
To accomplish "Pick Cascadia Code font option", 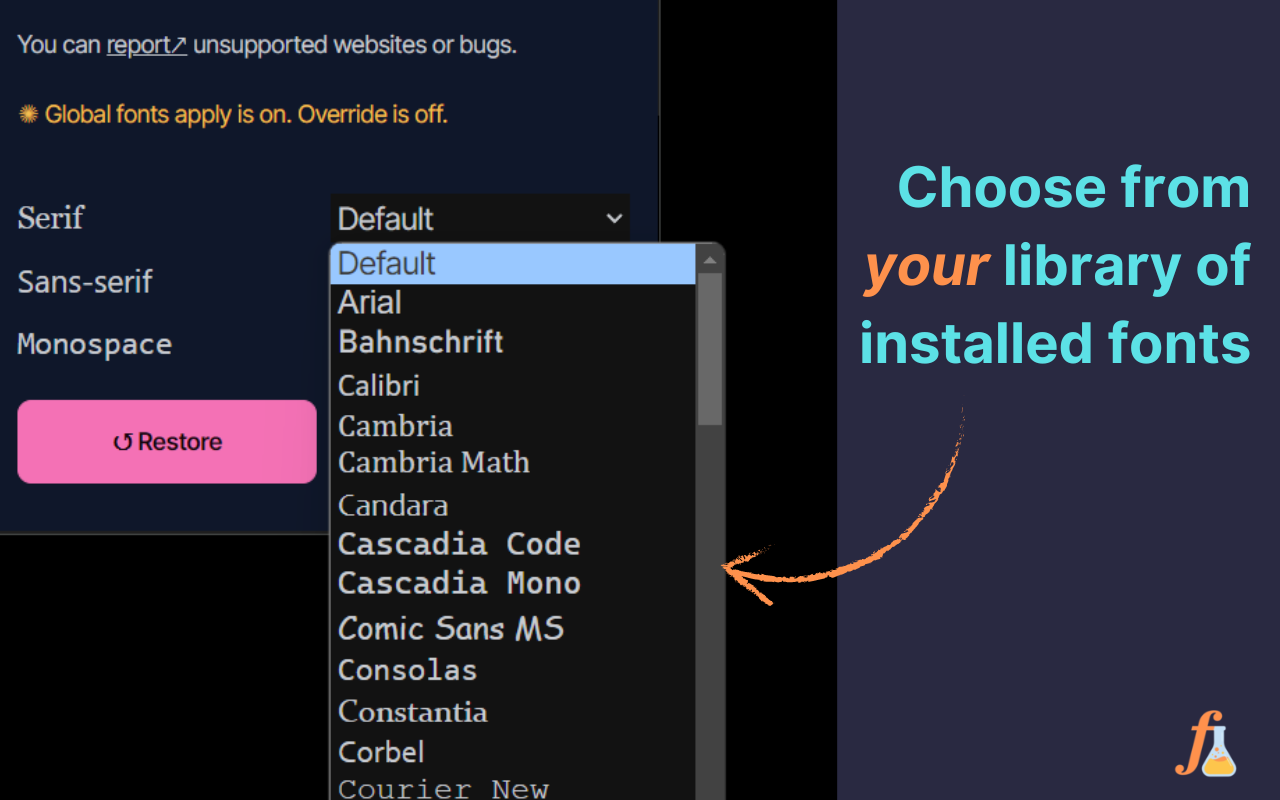I will [513, 544].
